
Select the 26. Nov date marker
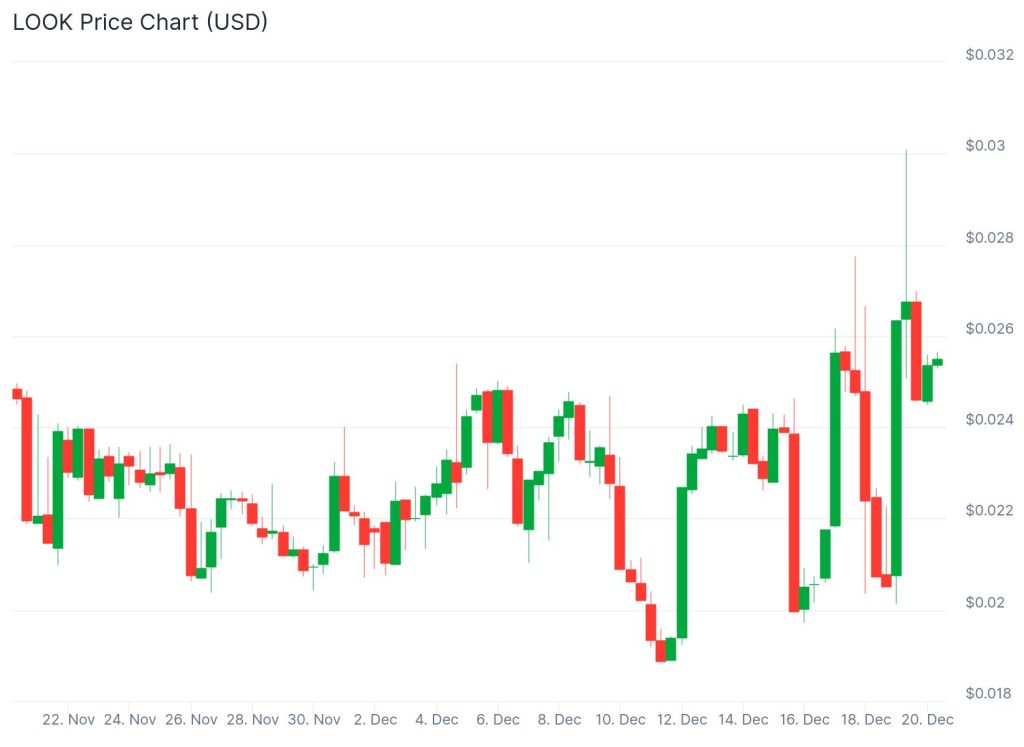click(191, 720)
